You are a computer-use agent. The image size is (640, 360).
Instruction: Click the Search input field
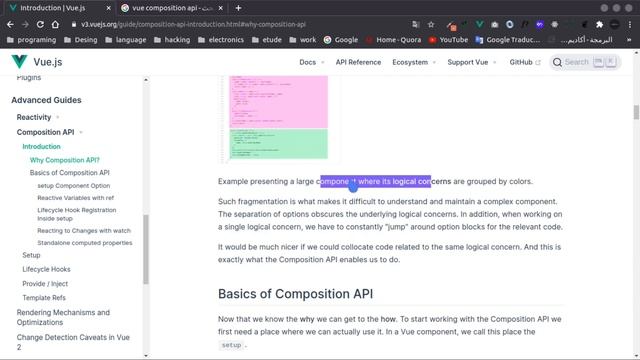tap(585, 62)
